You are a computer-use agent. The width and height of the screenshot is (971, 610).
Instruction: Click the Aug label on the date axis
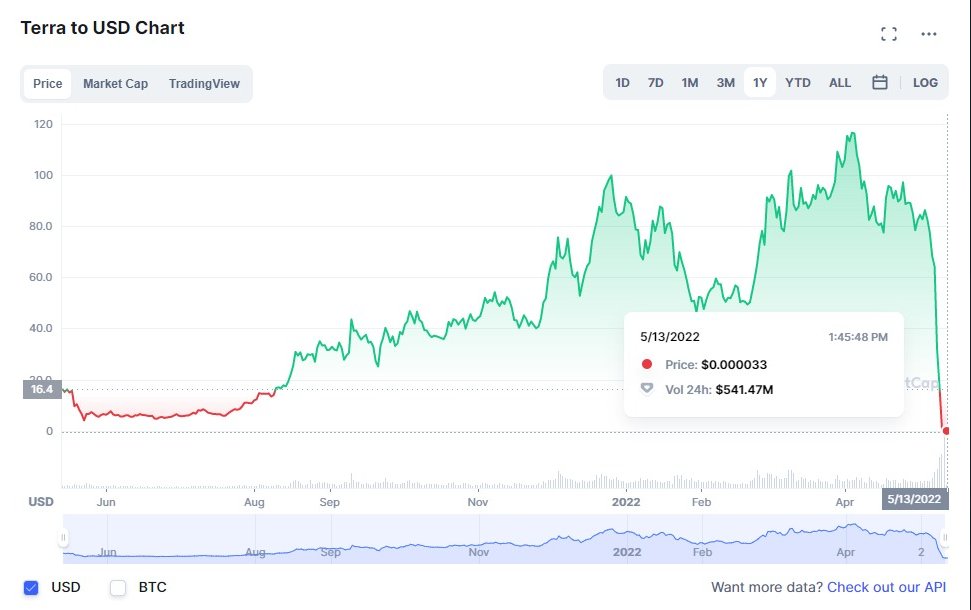pyautogui.click(x=254, y=502)
